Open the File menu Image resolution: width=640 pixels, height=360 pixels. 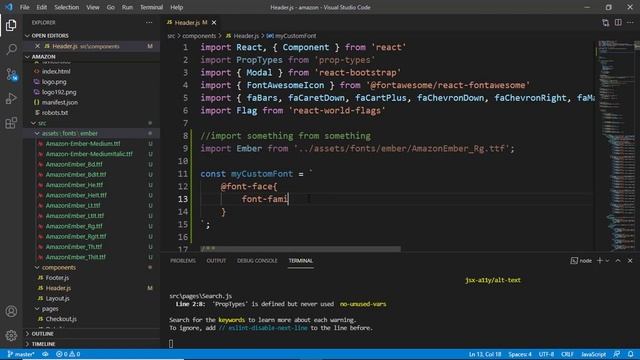(x=24, y=7)
